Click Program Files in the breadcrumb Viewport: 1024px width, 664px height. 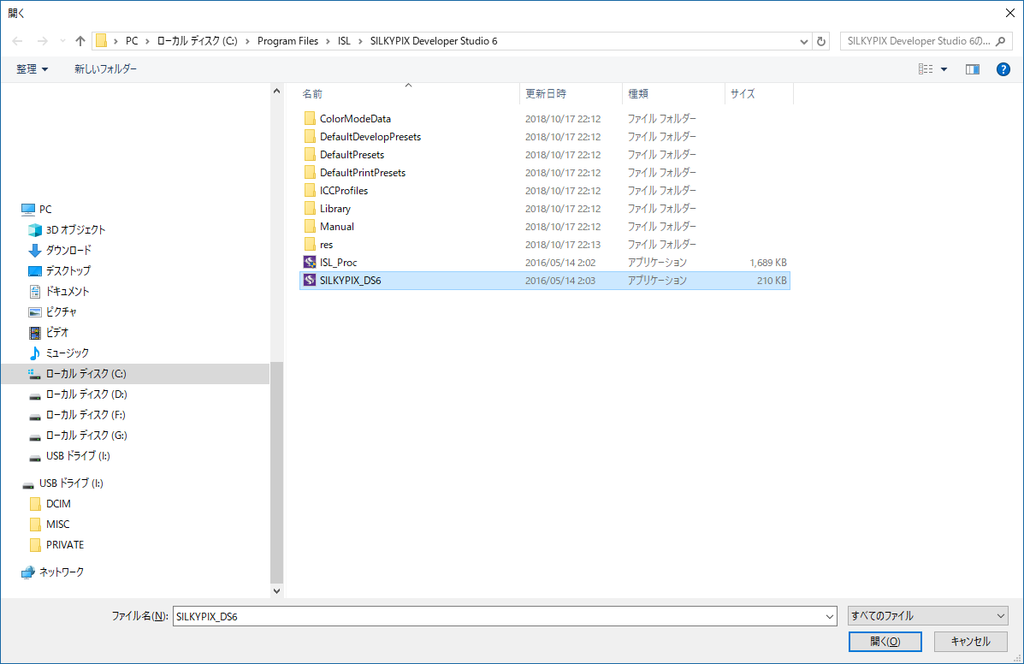tap(287, 41)
